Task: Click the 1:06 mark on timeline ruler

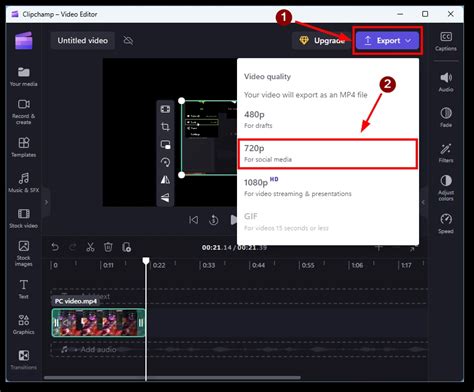Action: pos(357,265)
